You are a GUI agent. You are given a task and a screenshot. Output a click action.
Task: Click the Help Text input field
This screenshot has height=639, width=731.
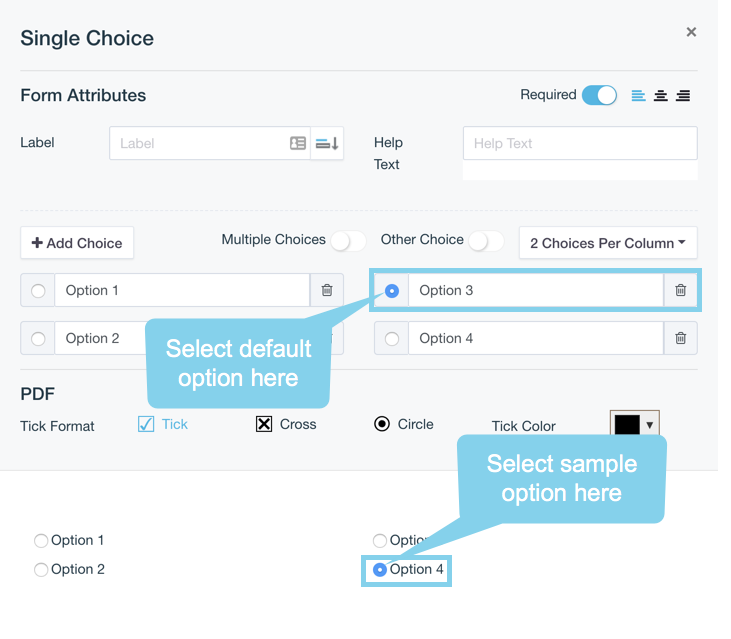pos(580,143)
